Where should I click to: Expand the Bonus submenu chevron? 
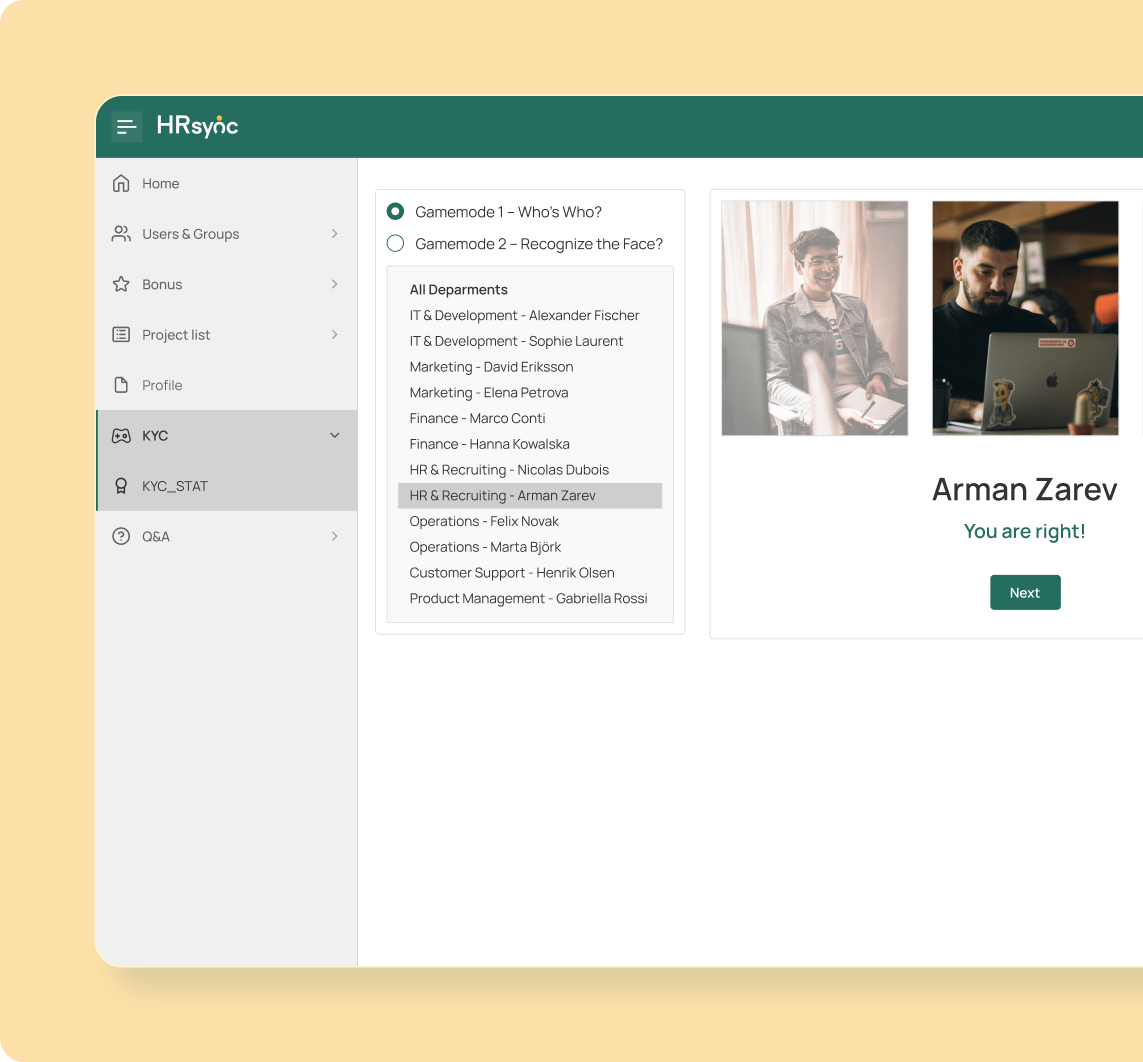335,284
